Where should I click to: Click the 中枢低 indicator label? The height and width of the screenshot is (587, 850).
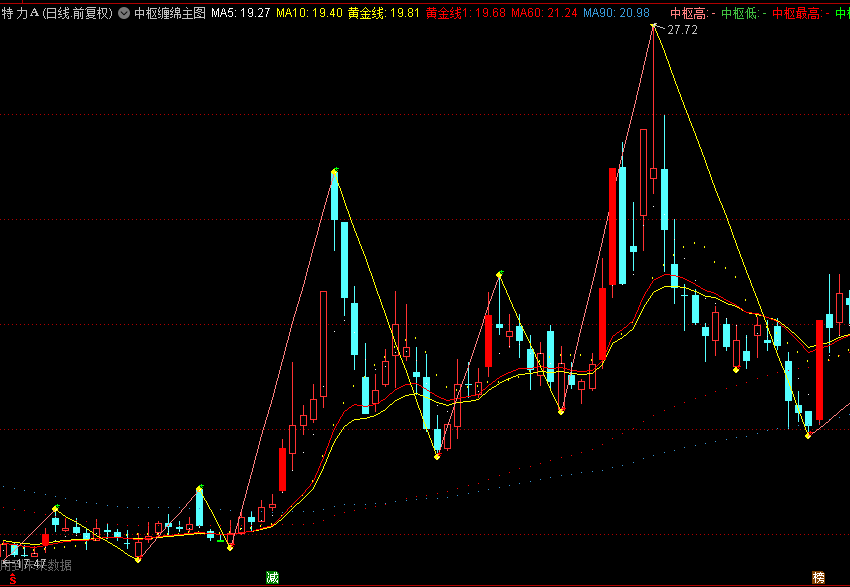pyautogui.click(x=744, y=13)
